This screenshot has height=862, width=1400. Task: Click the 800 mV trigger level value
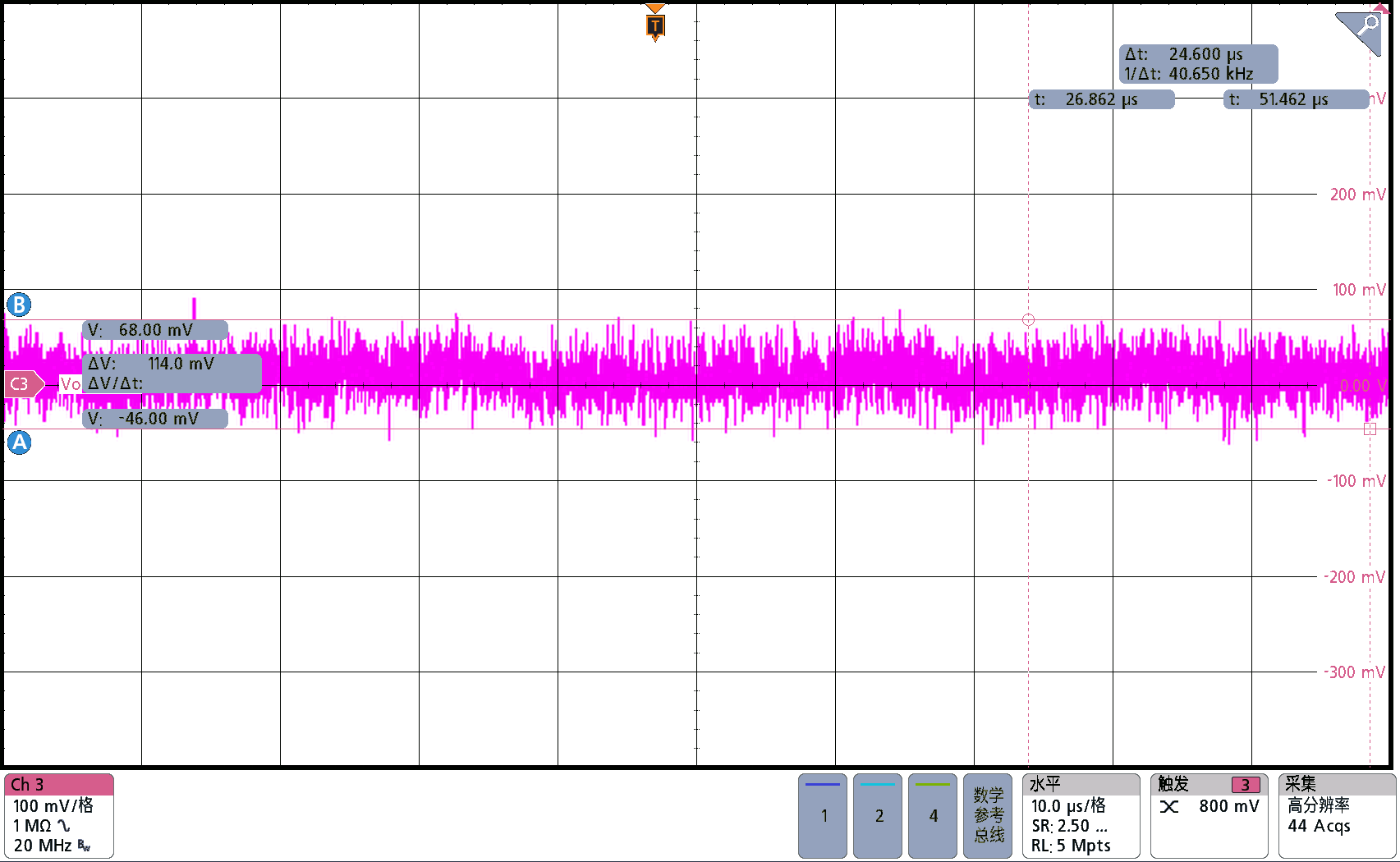pos(1228,806)
